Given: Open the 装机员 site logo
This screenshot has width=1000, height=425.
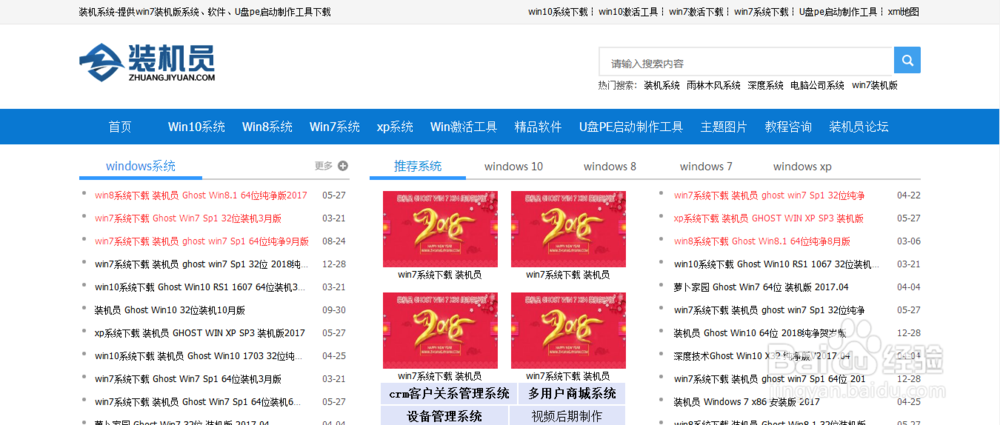Looking at the screenshot, I should (147, 63).
